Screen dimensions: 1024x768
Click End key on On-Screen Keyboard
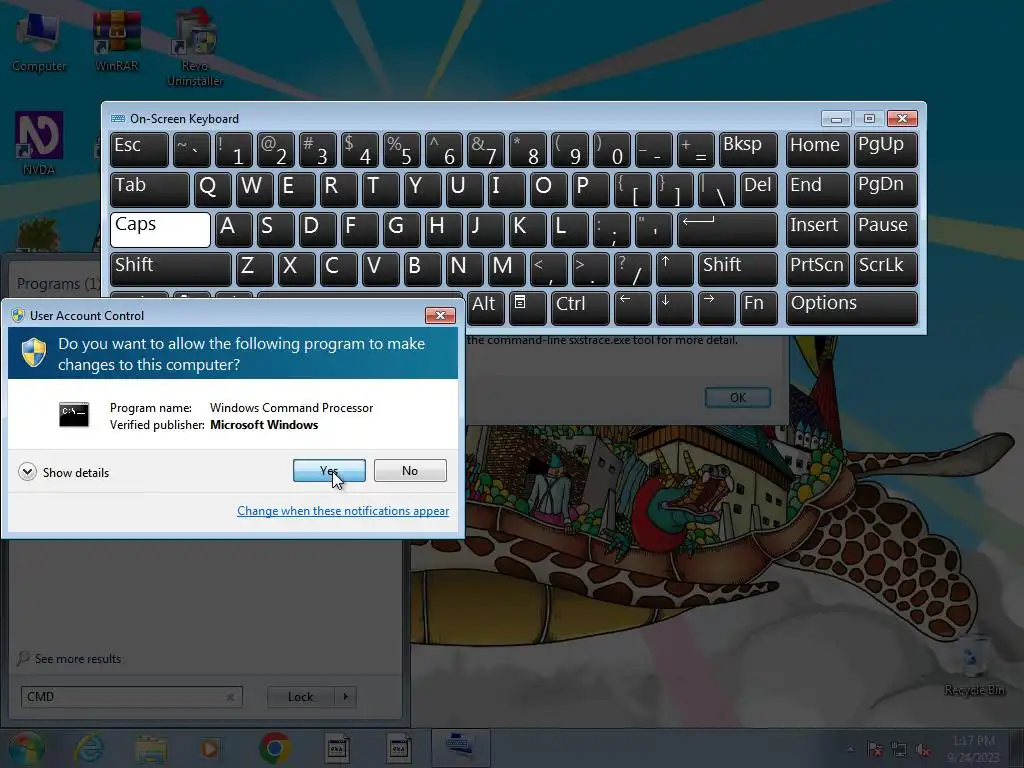(x=818, y=189)
